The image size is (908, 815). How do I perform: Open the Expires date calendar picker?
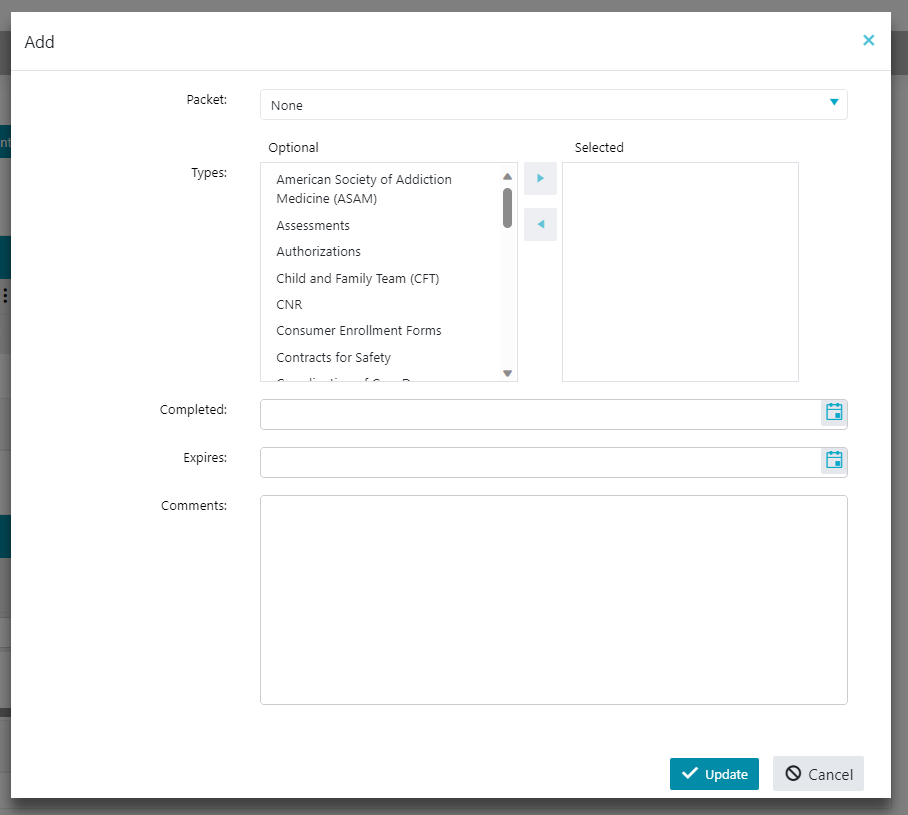[834, 460]
